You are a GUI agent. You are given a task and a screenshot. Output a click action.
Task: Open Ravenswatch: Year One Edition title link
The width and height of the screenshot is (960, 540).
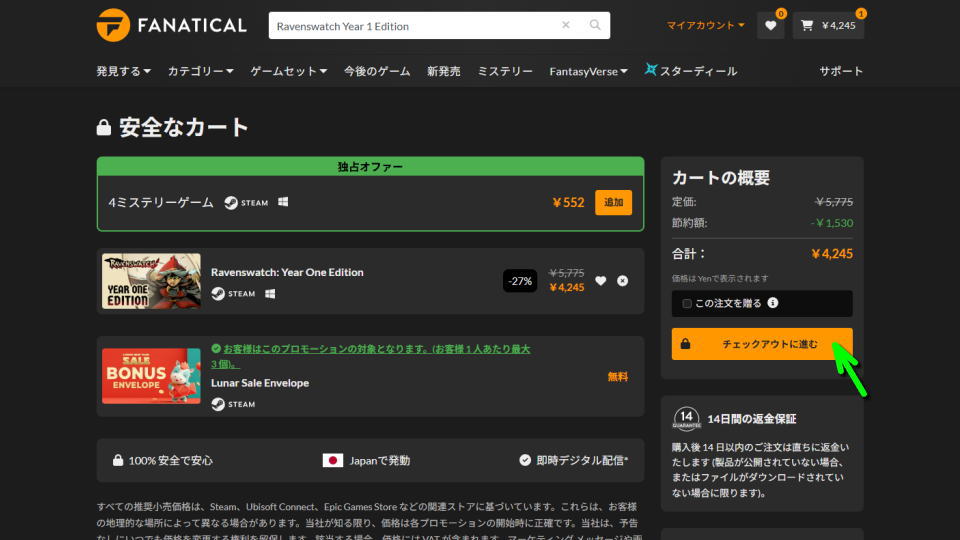point(287,272)
